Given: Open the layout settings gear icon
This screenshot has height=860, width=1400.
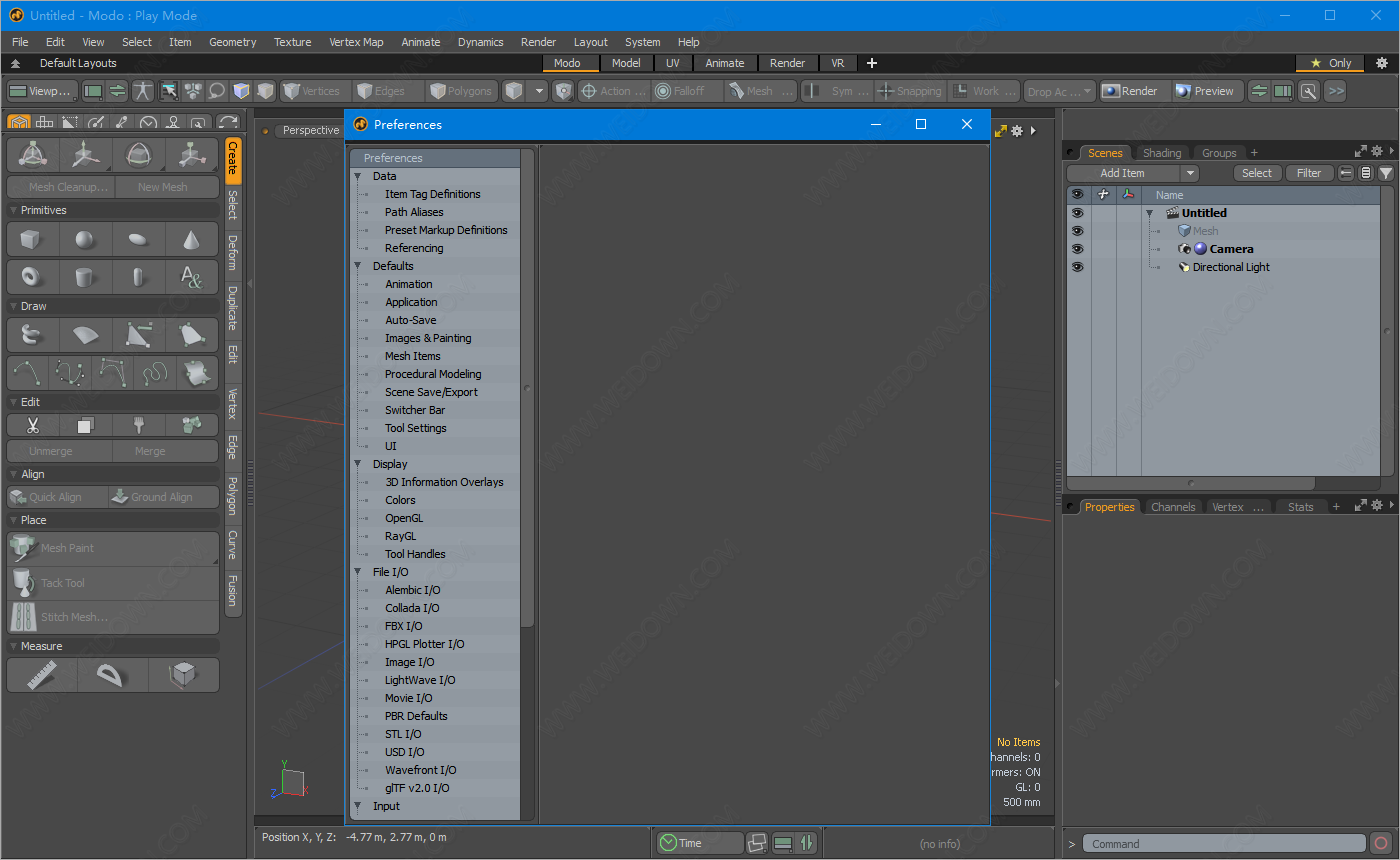Looking at the screenshot, I should tap(1382, 63).
